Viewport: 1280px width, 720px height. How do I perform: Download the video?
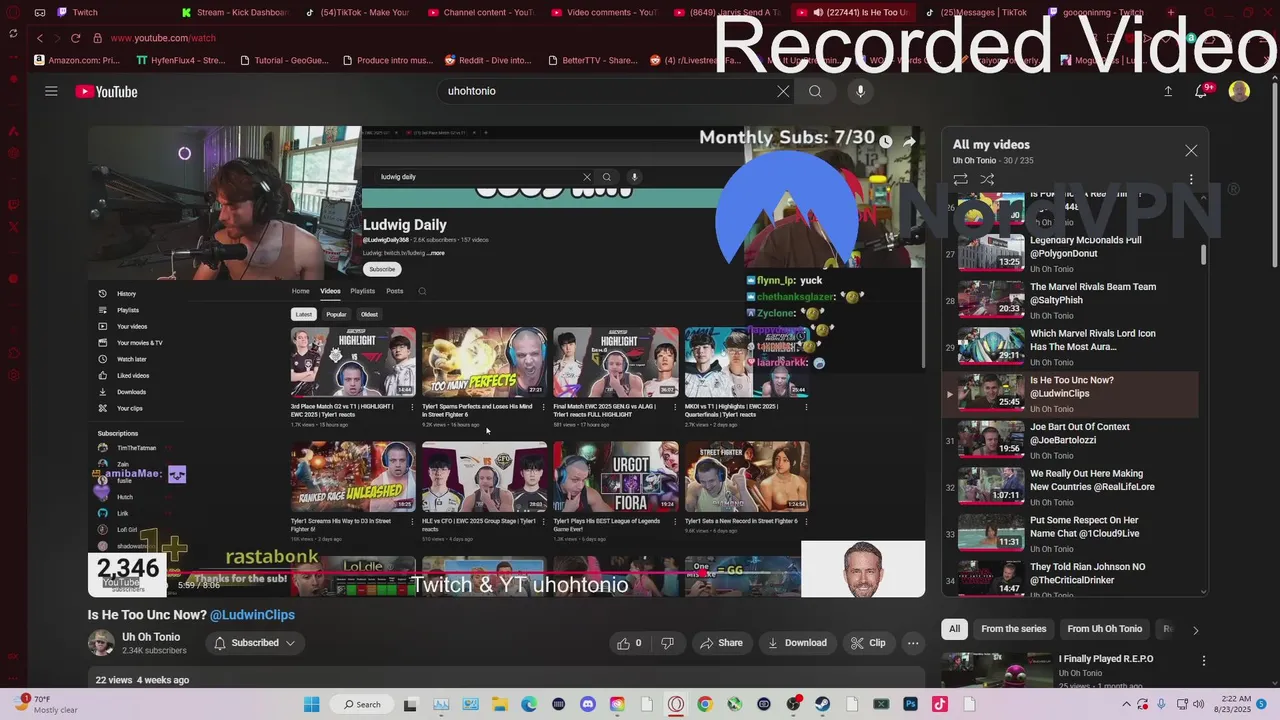click(797, 643)
